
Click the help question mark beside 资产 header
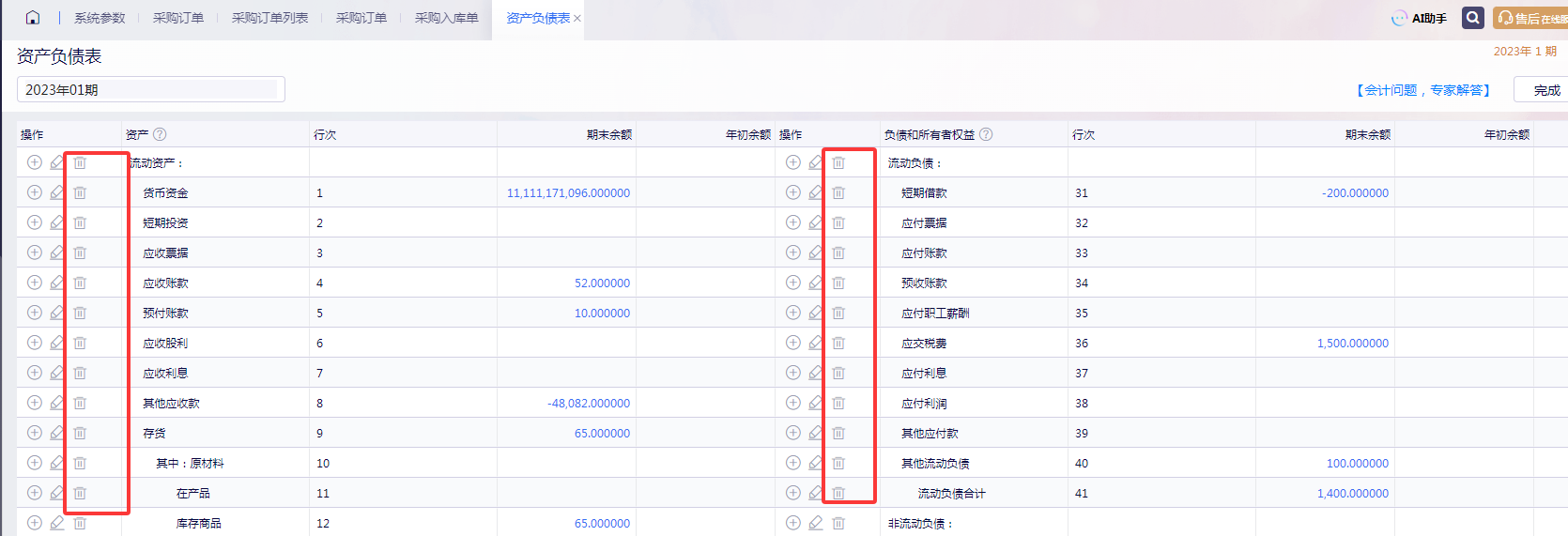pos(160,134)
